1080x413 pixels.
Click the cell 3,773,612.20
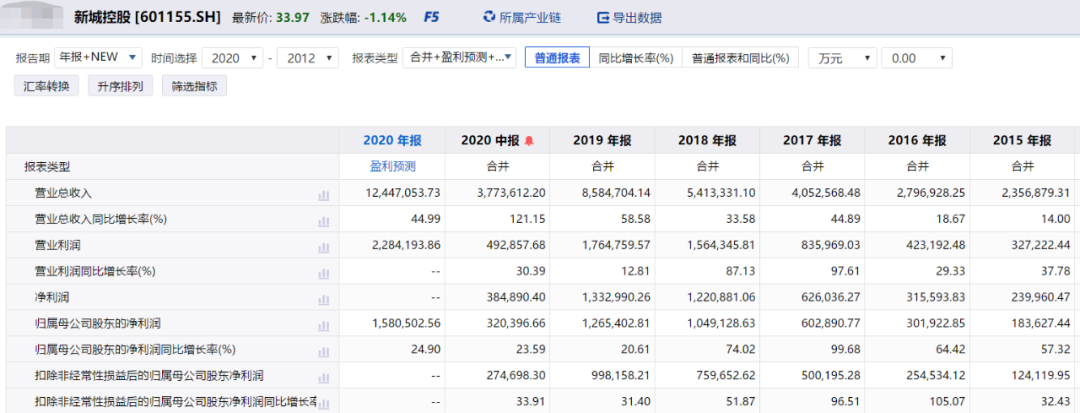(511, 195)
